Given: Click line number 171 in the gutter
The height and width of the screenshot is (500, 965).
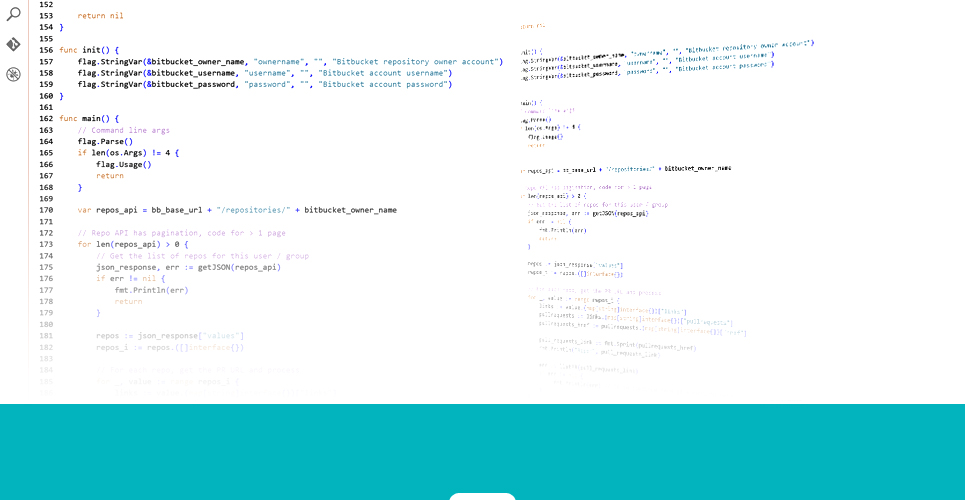Looking at the screenshot, I should [46, 221].
